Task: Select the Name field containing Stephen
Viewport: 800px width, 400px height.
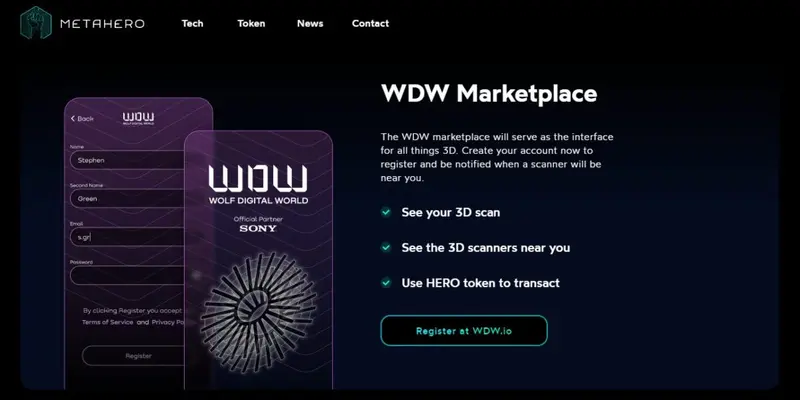Action: click(127, 160)
